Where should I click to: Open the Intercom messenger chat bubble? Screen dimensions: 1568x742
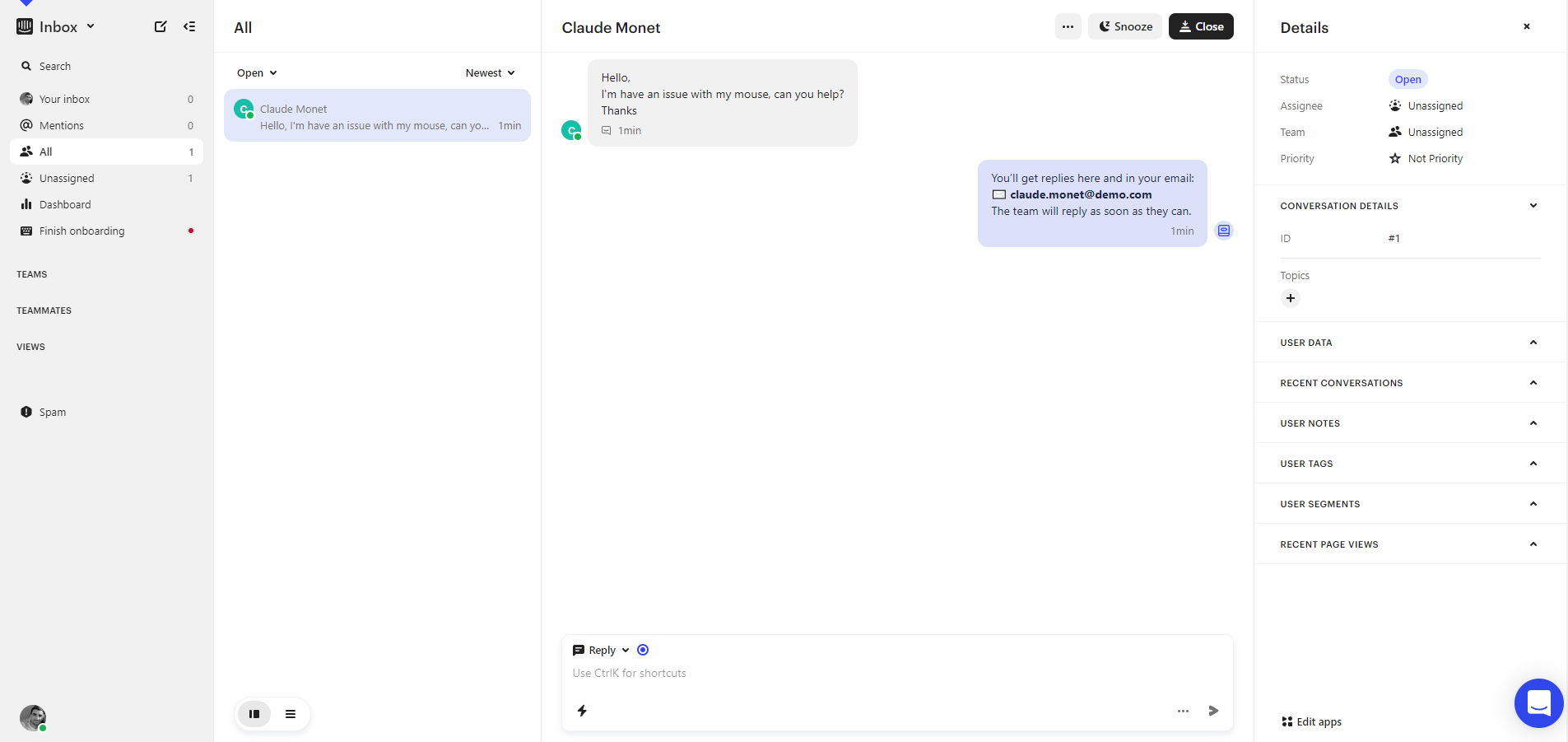coord(1538,702)
